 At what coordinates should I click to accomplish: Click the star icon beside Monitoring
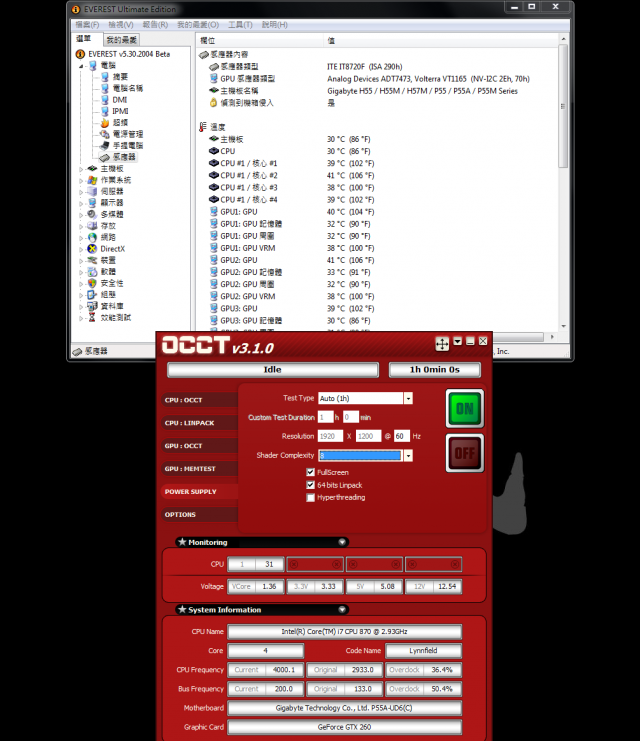coord(182,542)
